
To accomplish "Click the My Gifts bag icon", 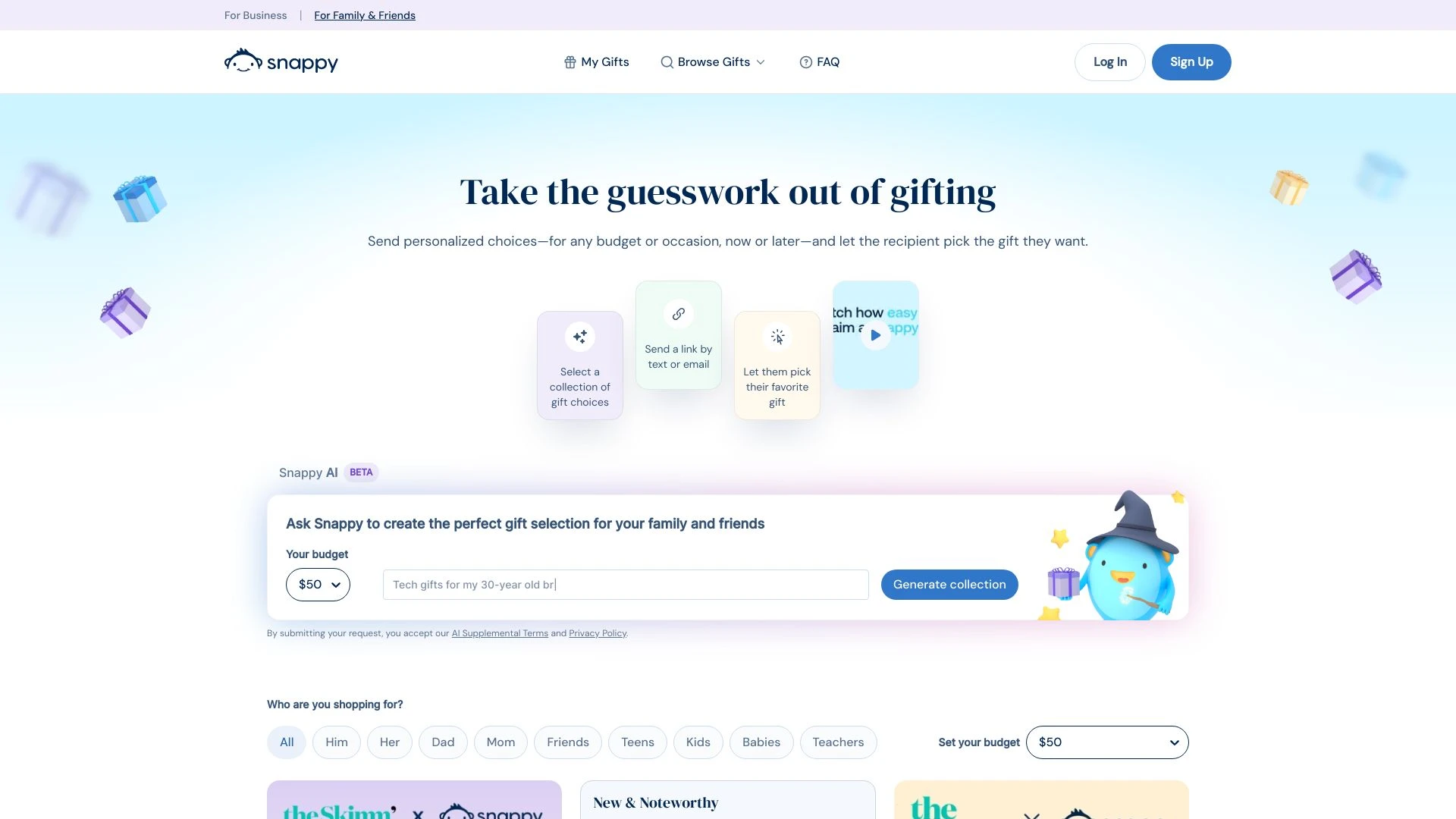I will point(569,61).
